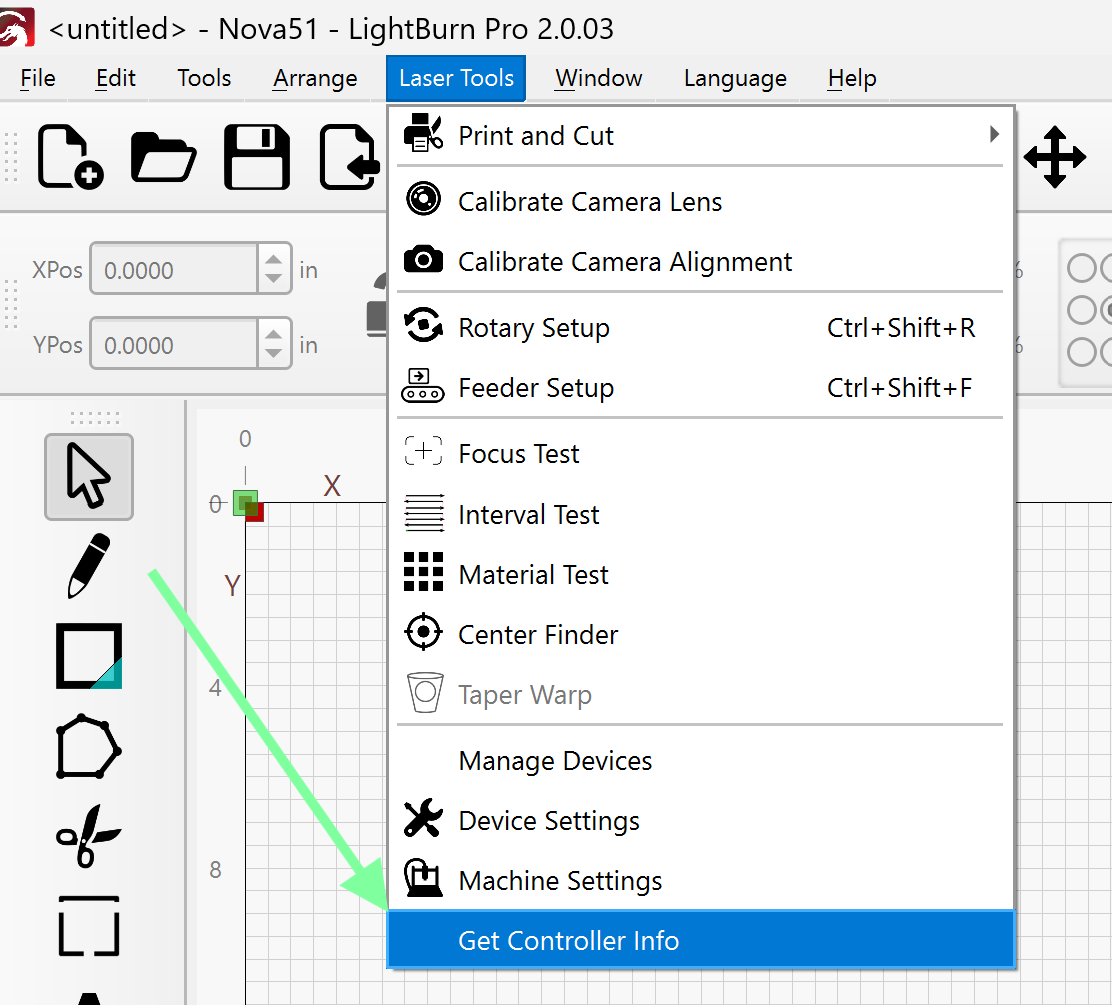
Task: Click the Center Finder target icon
Action: [423, 632]
